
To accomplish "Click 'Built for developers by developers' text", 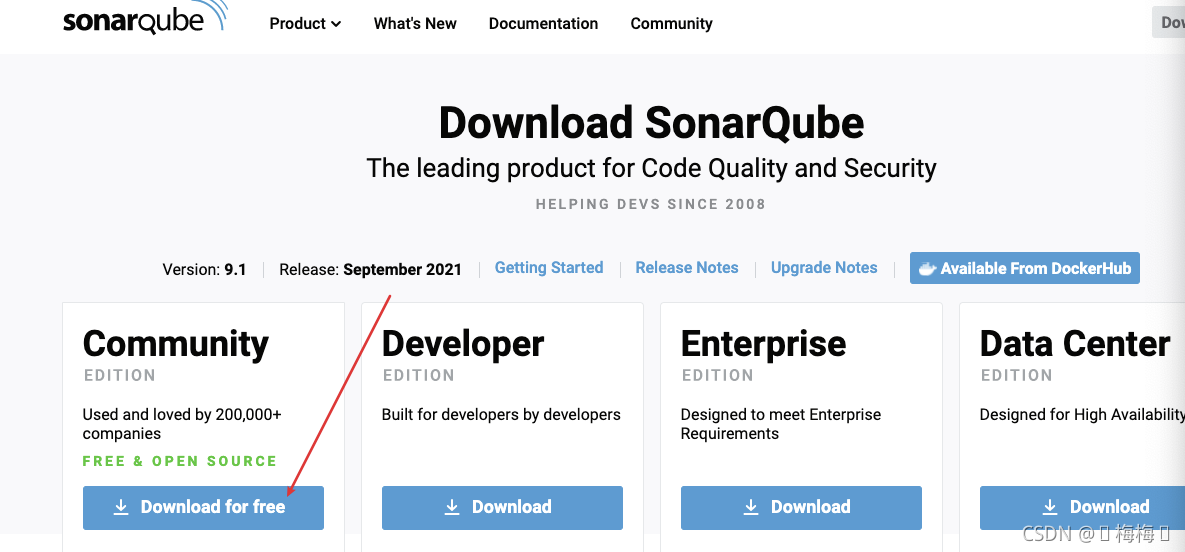I will [501, 414].
